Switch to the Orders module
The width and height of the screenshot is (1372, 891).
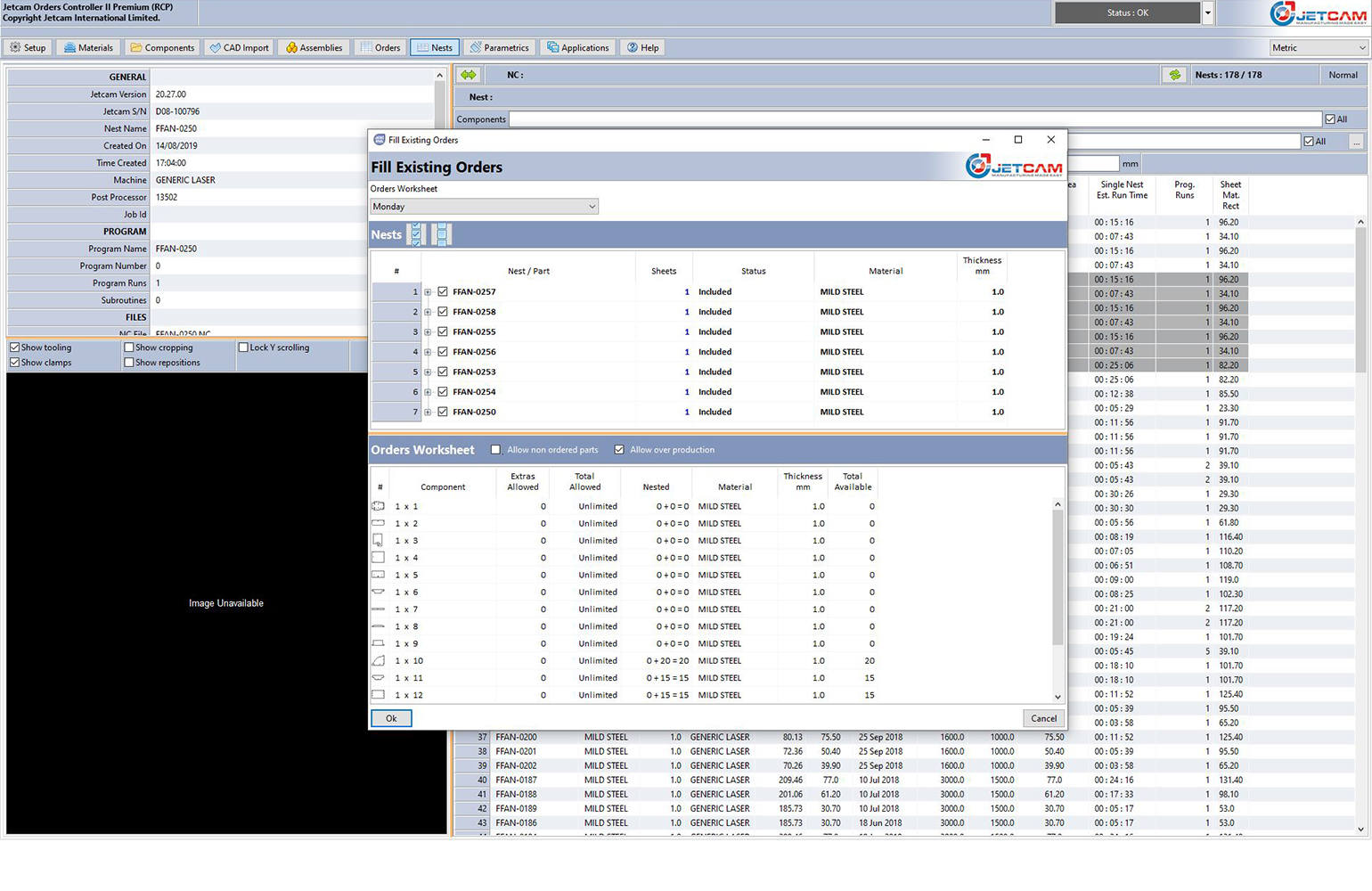coord(380,47)
